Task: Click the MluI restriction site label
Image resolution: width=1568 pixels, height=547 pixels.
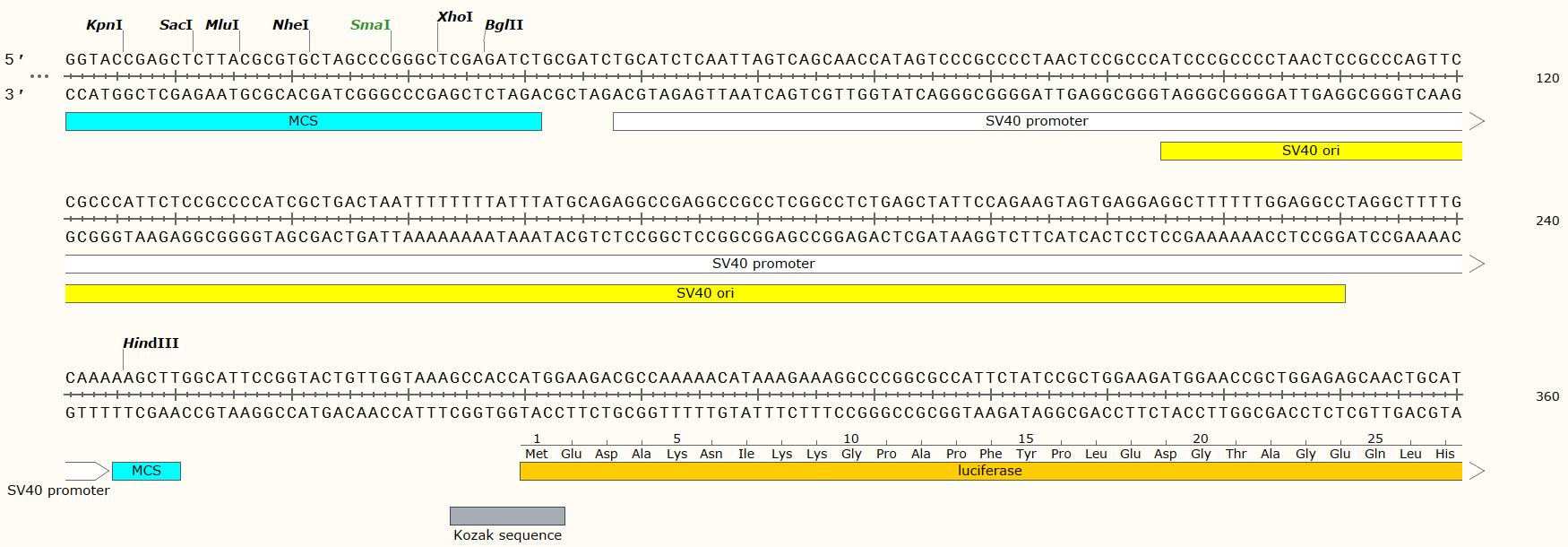Action: point(221,25)
